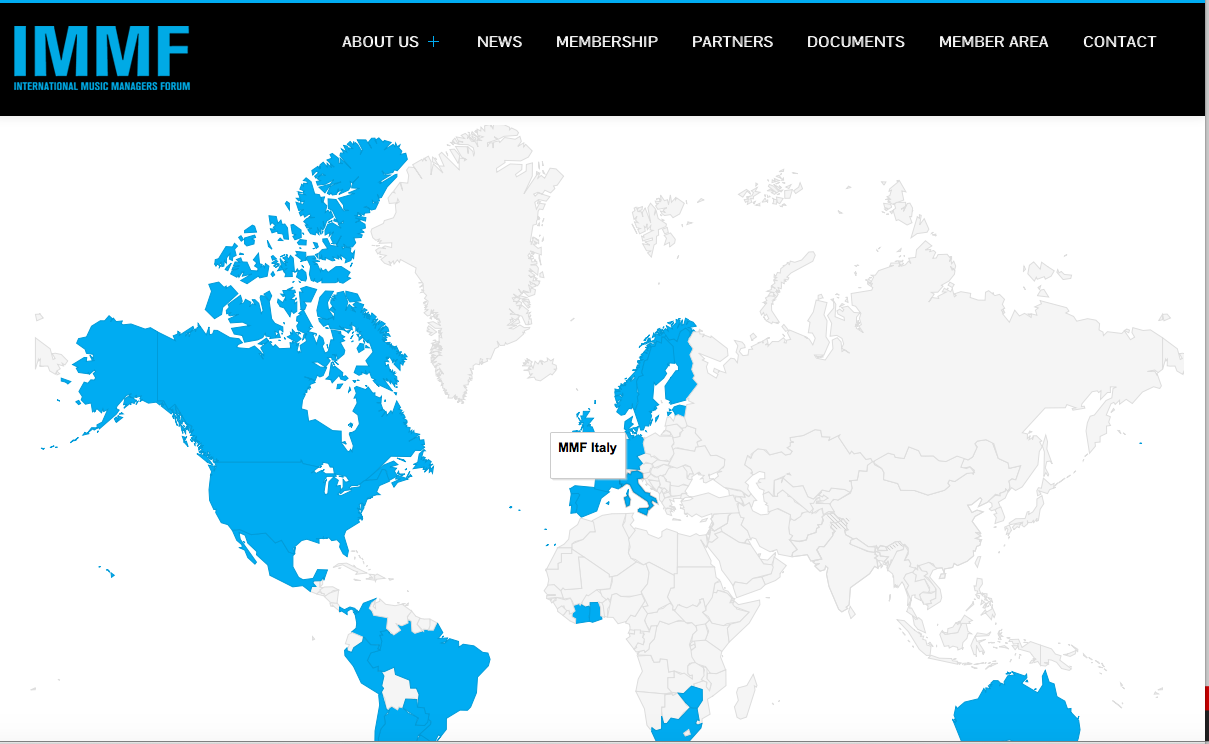The image size is (1209, 744).
Task: Open the Documents section
Action: pos(855,42)
